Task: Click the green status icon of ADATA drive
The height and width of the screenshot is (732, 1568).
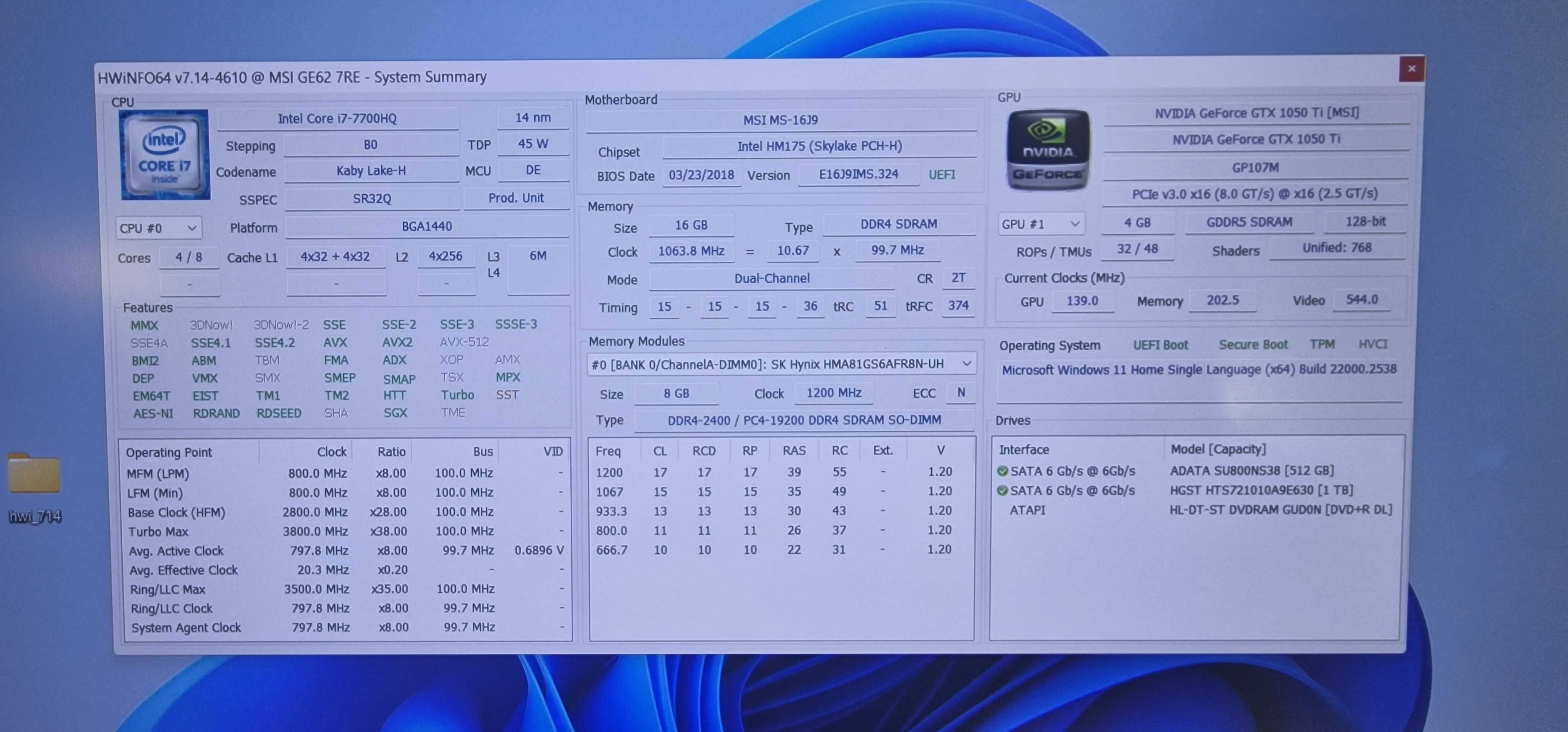Action: click(x=1002, y=471)
